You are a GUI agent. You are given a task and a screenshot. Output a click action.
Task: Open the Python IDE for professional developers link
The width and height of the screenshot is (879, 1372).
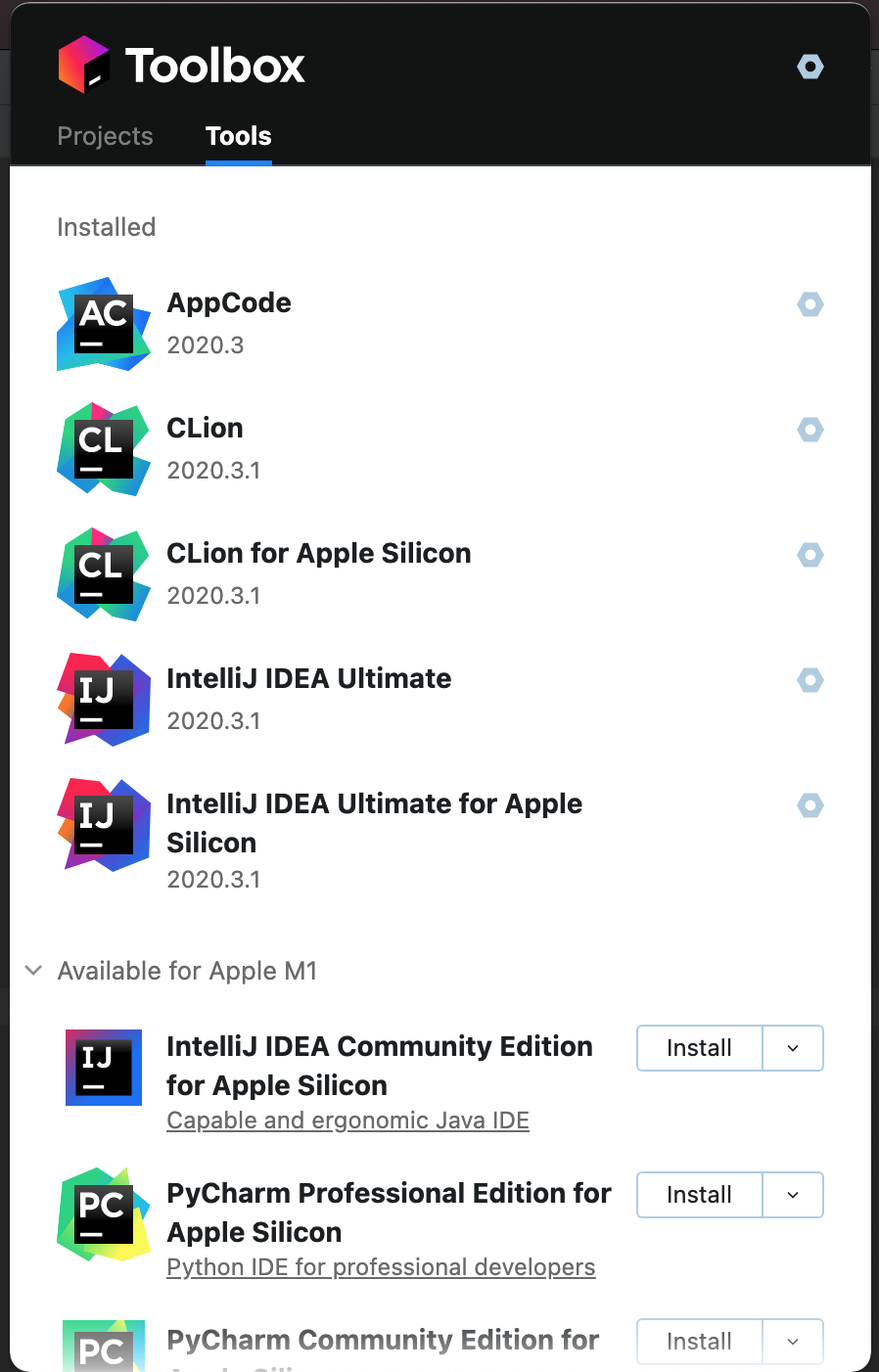(x=381, y=1267)
